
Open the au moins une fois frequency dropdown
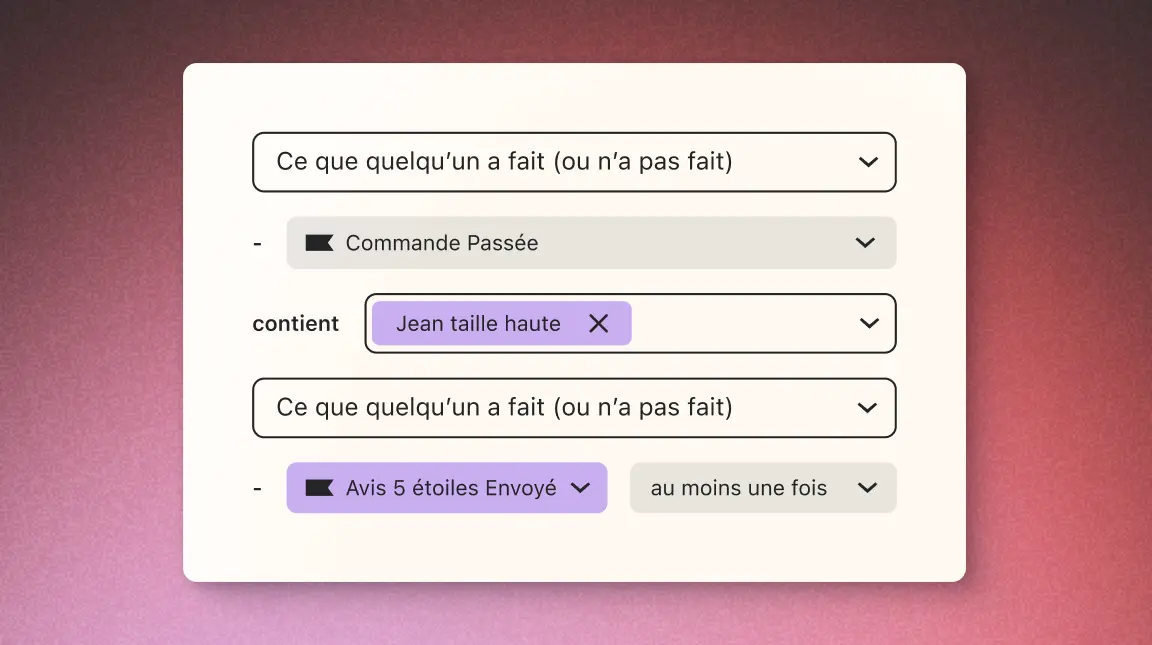(x=763, y=488)
